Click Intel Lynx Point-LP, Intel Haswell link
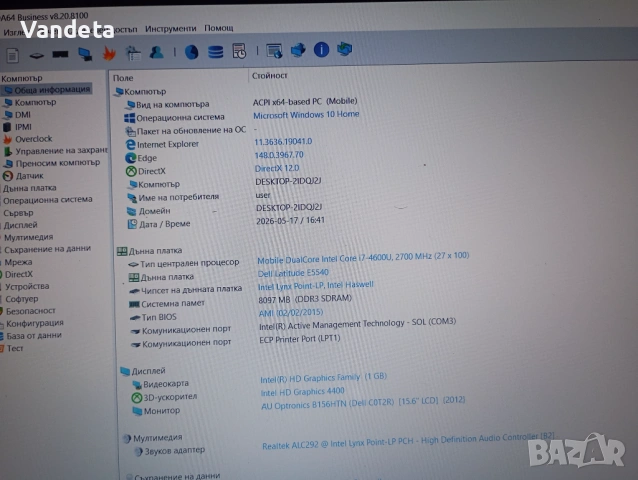Viewport: 638px width, 480px height. click(315, 286)
